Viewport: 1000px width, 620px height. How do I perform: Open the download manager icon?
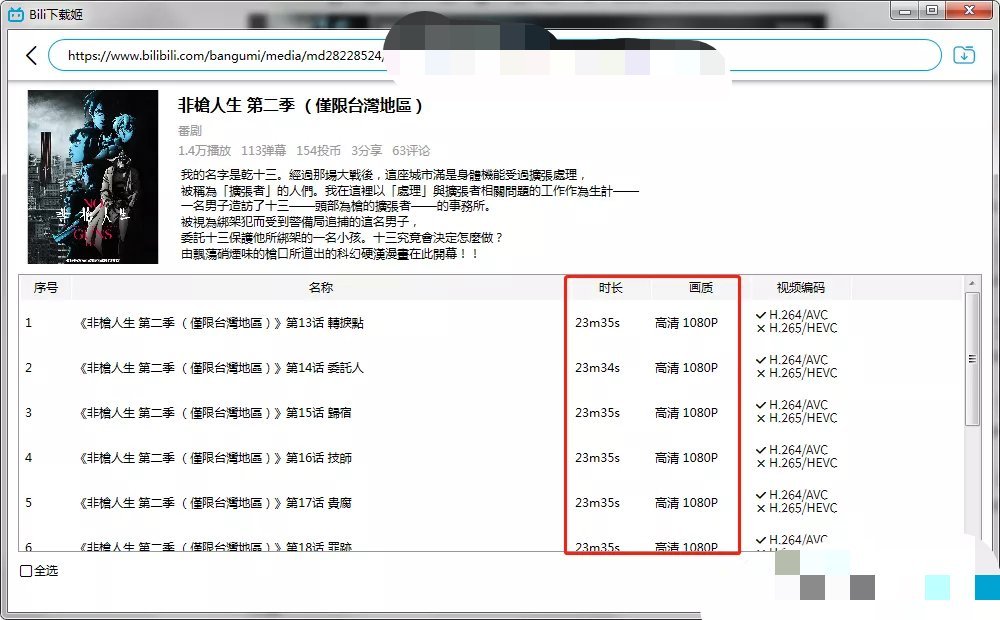pos(964,55)
